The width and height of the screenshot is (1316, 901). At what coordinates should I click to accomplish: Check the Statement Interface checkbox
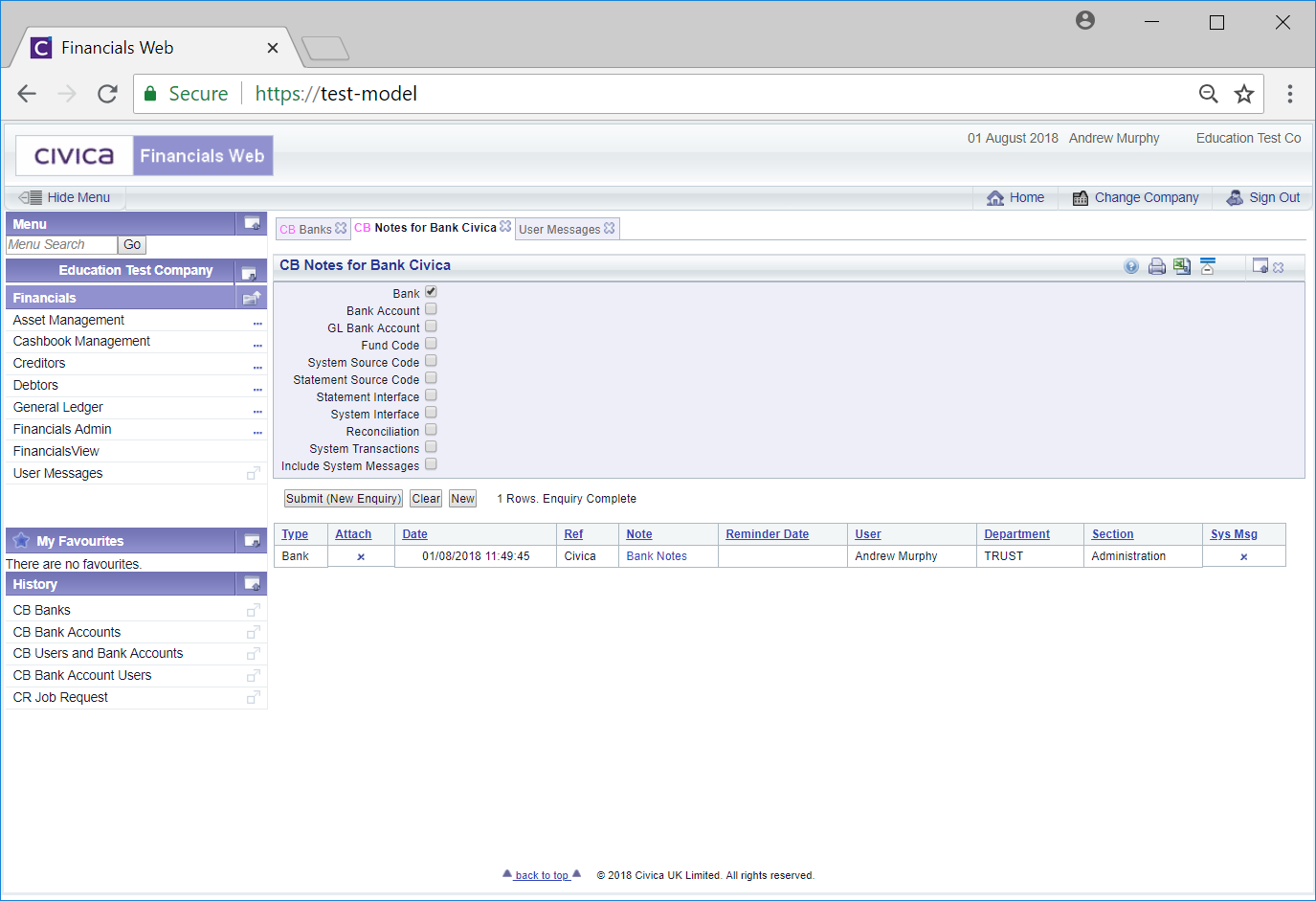click(x=431, y=395)
